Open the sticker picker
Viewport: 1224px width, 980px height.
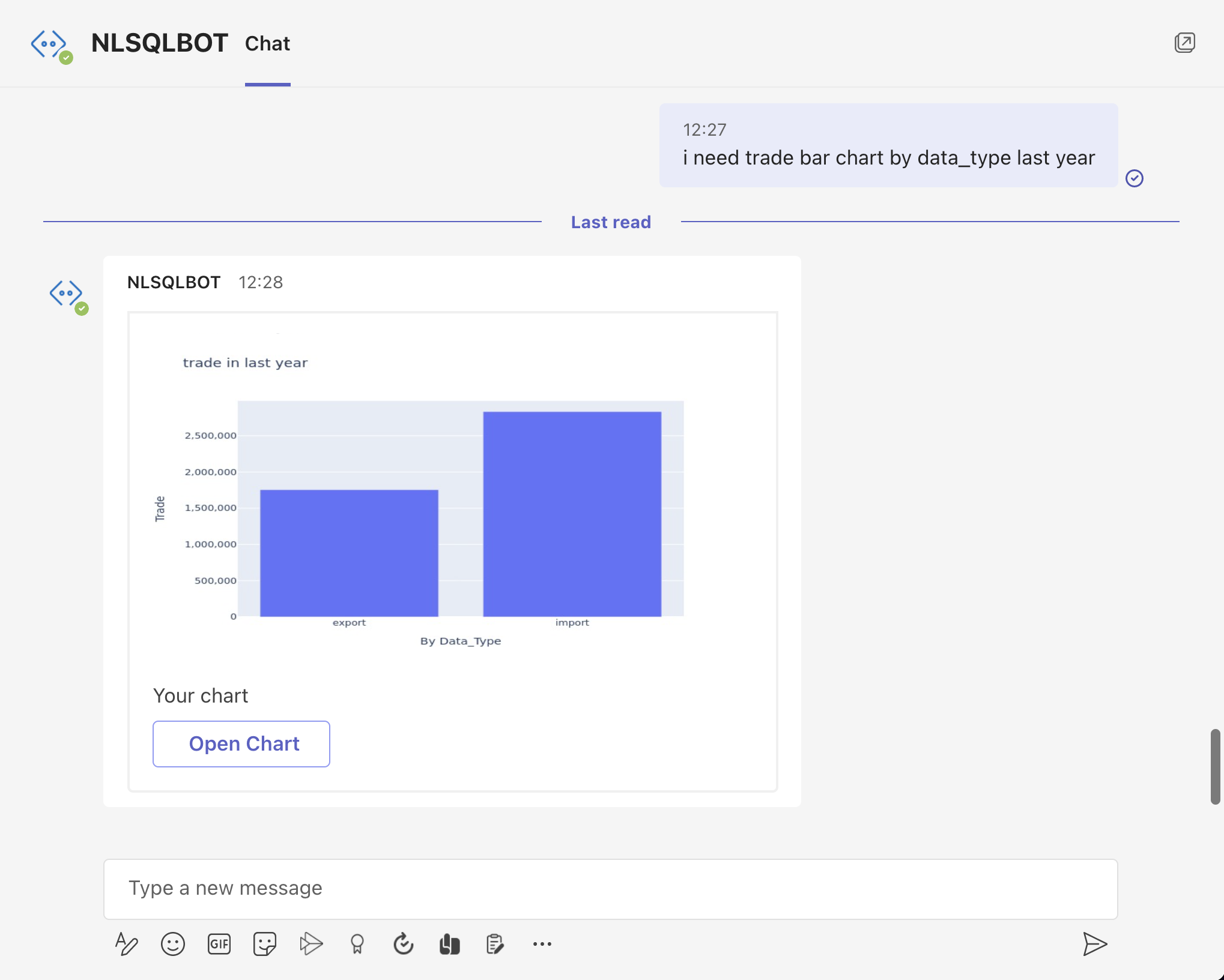(265, 944)
